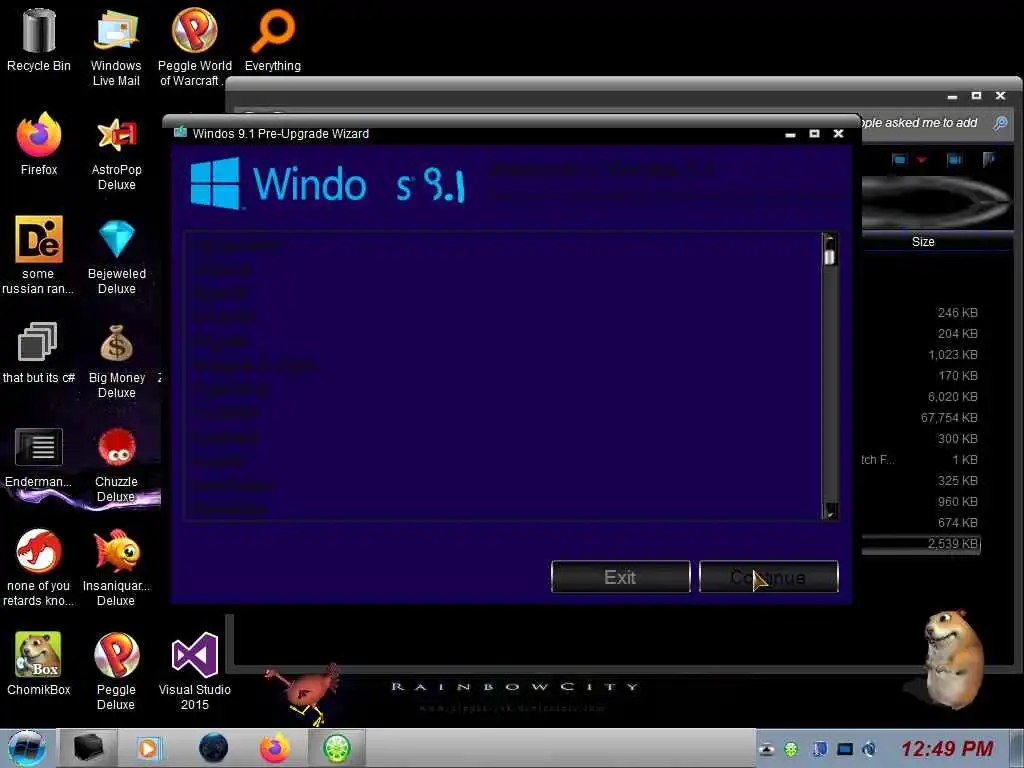Click the Windows Start orb

(26, 748)
